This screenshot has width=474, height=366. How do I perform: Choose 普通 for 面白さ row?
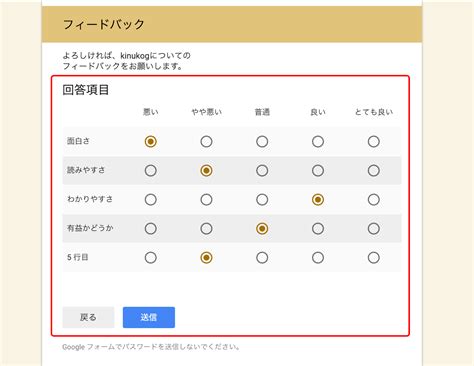point(262,141)
